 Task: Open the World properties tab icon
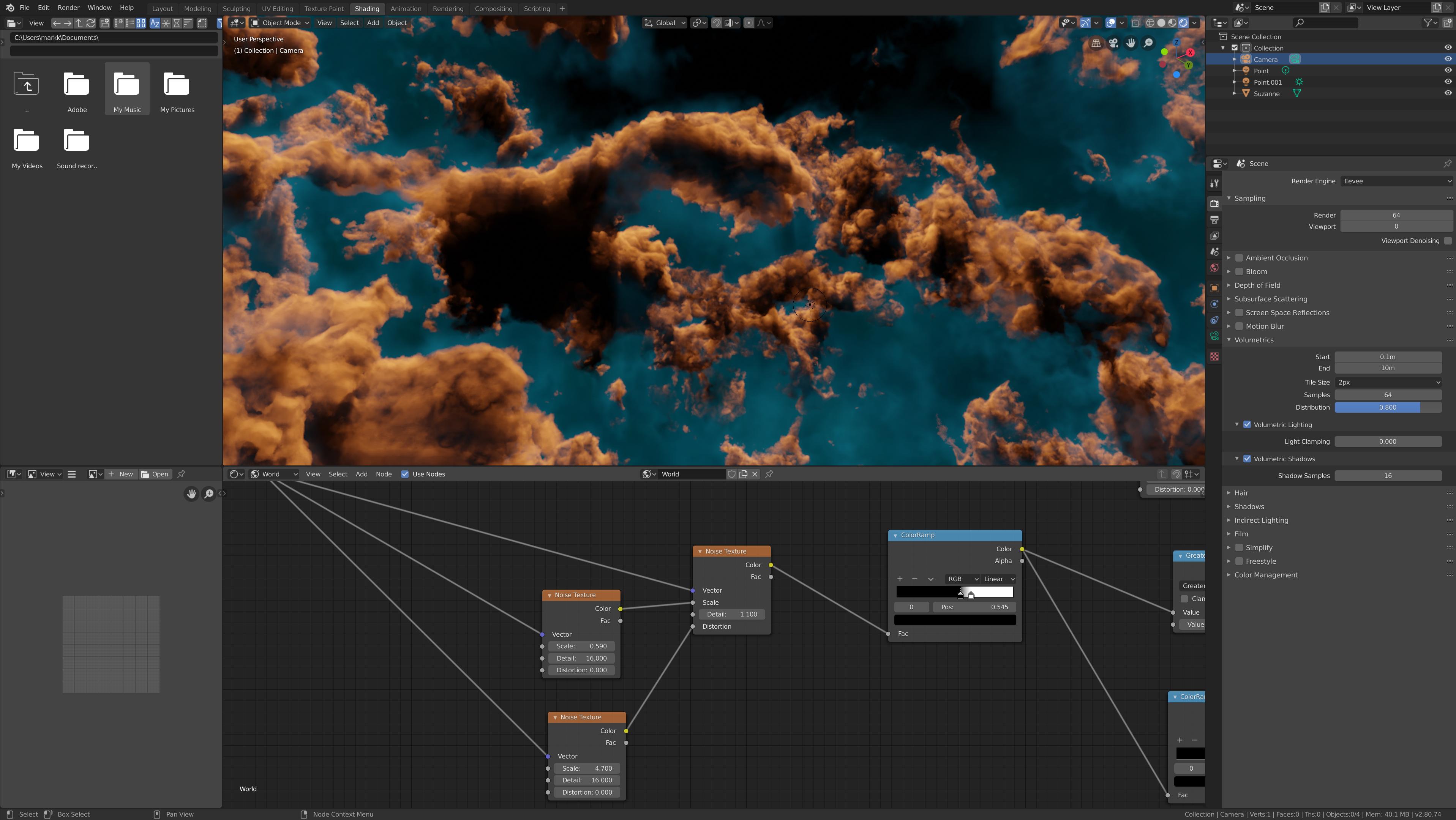point(1214,268)
